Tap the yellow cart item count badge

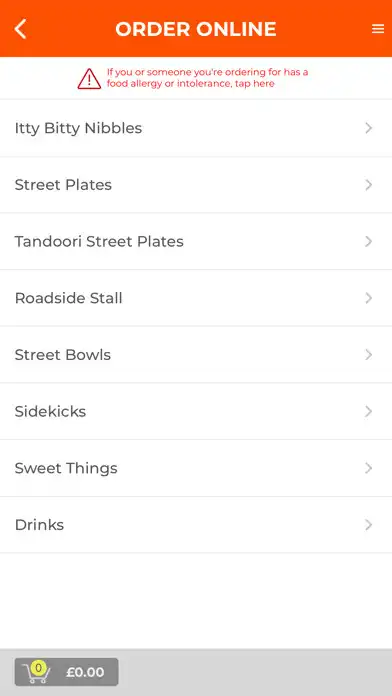tap(39, 668)
